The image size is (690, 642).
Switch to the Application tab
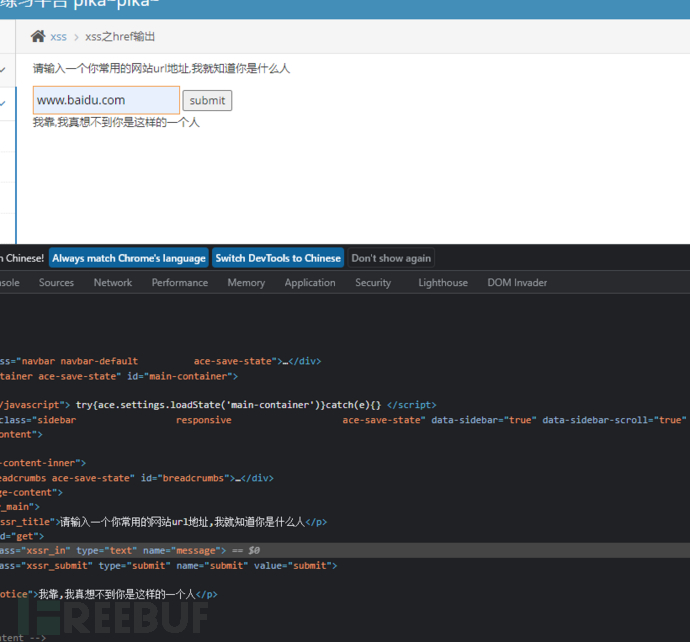(310, 282)
